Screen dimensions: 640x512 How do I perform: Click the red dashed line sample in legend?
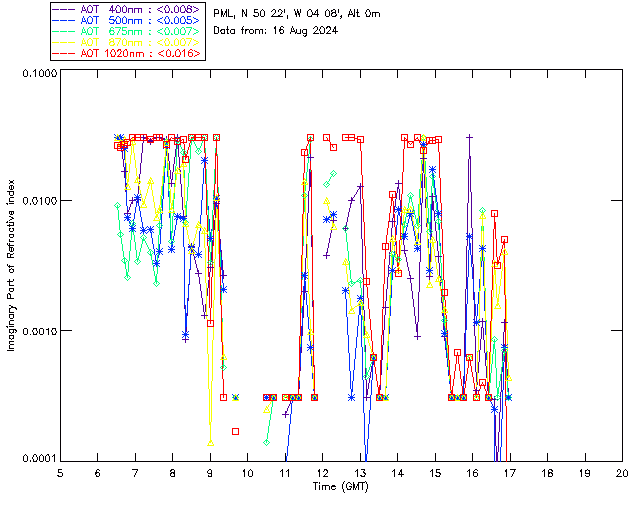coord(64,53)
